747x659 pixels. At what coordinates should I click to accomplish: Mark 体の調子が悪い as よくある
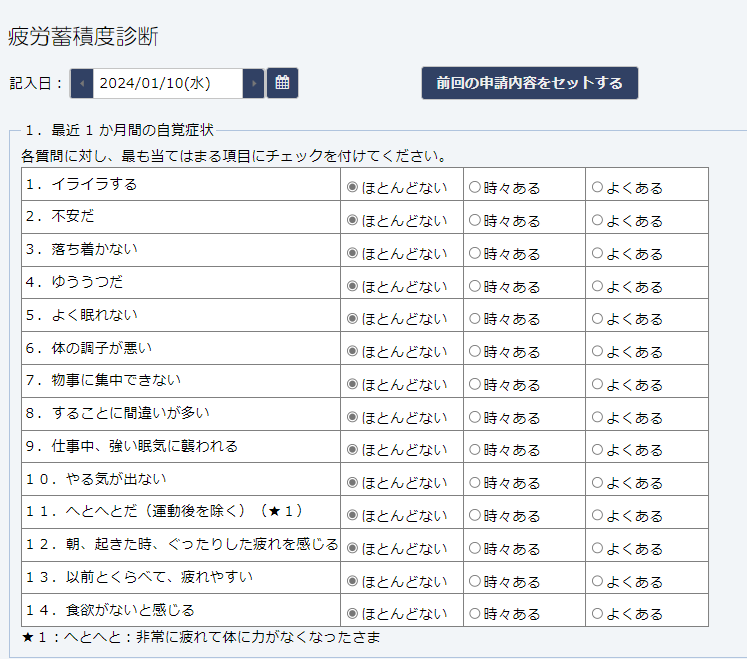[598, 351]
